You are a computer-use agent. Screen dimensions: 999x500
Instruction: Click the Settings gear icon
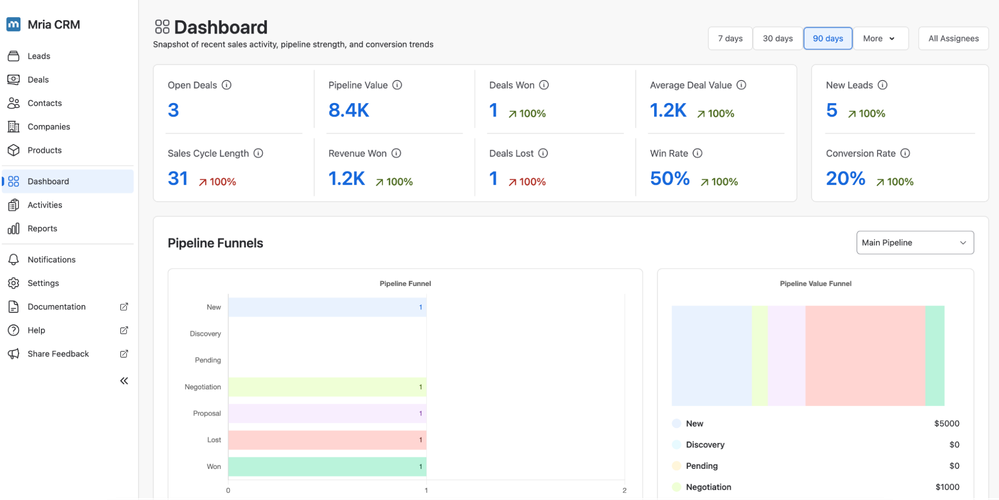click(13, 283)
